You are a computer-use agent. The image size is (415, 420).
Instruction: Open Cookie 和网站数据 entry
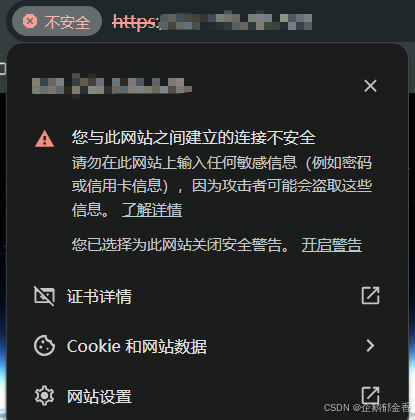click(x=207, y=346)
